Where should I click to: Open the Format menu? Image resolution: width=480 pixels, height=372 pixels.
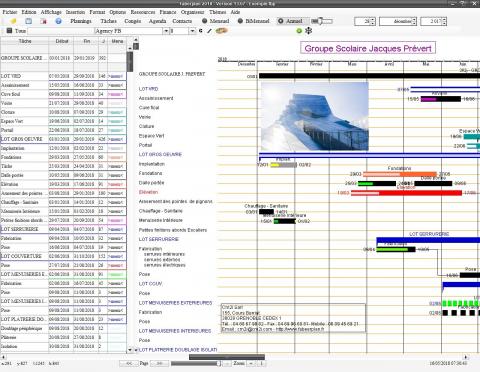[x=97, y=12]
